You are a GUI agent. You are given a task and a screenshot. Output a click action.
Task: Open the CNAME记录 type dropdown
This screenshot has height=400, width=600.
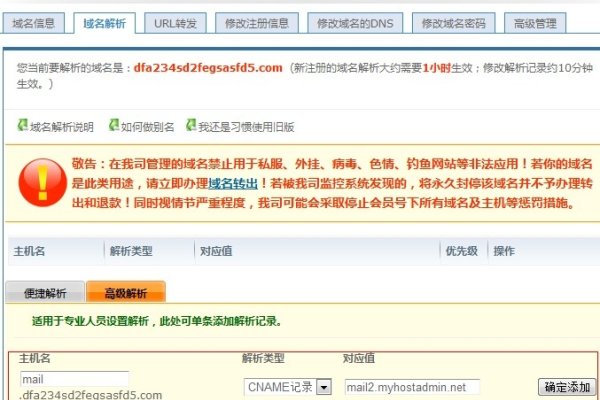[x=287, y=387]
